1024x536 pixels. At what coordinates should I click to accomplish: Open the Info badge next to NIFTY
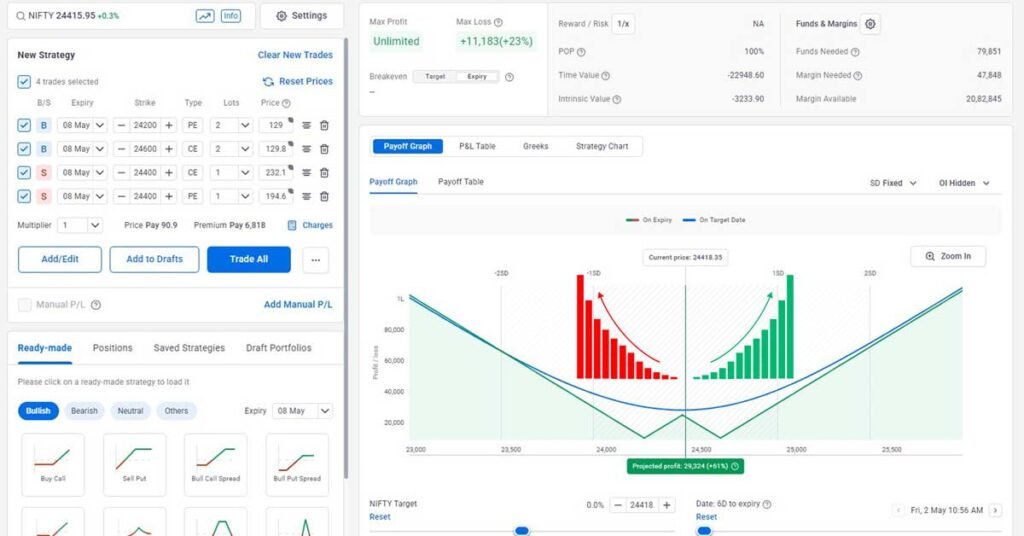pyautogui.click(x=231, y=16)
